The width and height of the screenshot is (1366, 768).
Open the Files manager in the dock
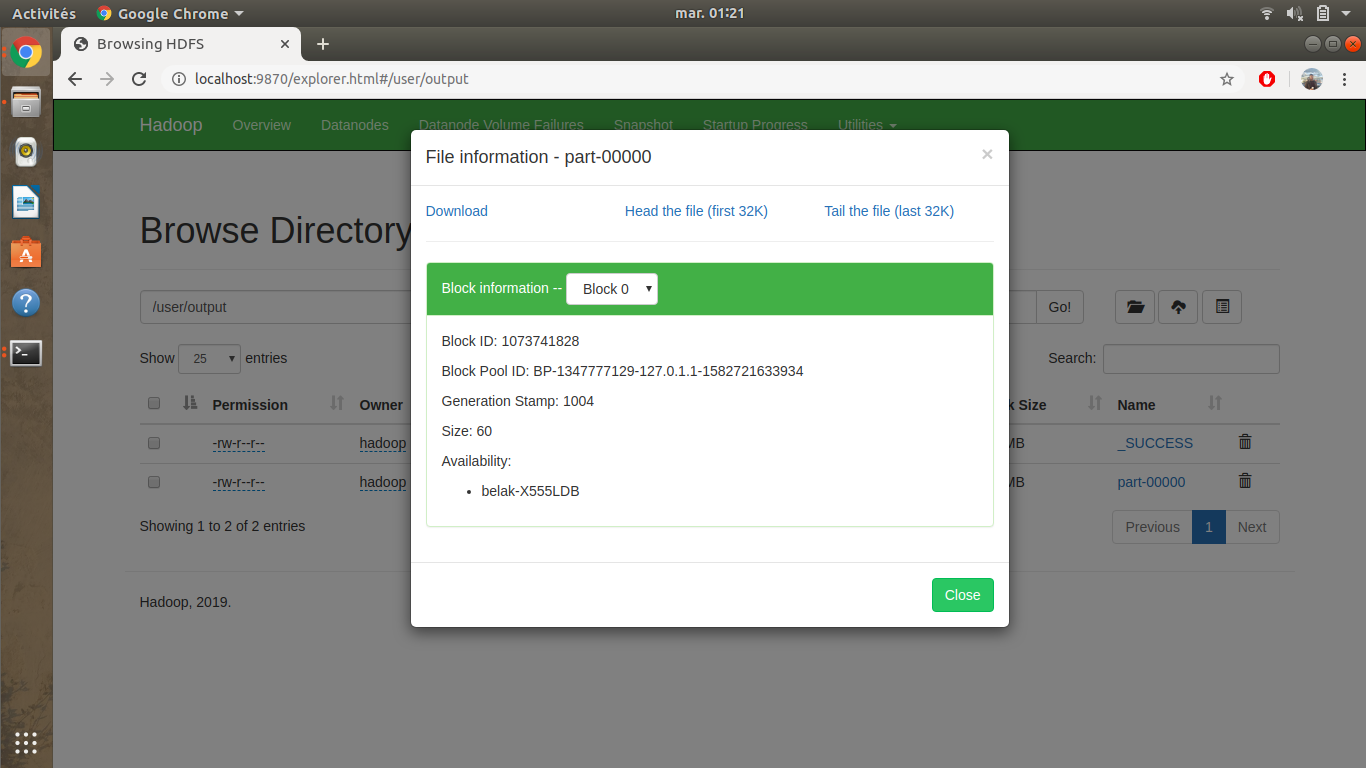point(26,103)
